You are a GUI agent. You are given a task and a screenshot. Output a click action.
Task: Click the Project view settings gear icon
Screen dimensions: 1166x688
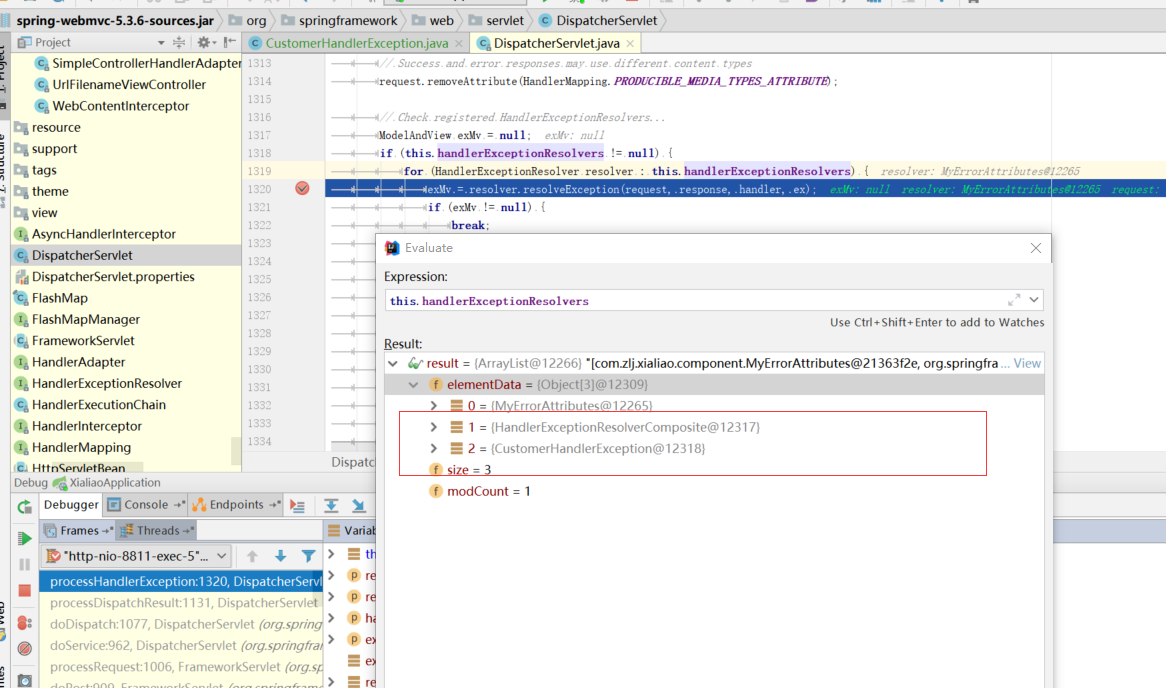[x=203, y=42]
